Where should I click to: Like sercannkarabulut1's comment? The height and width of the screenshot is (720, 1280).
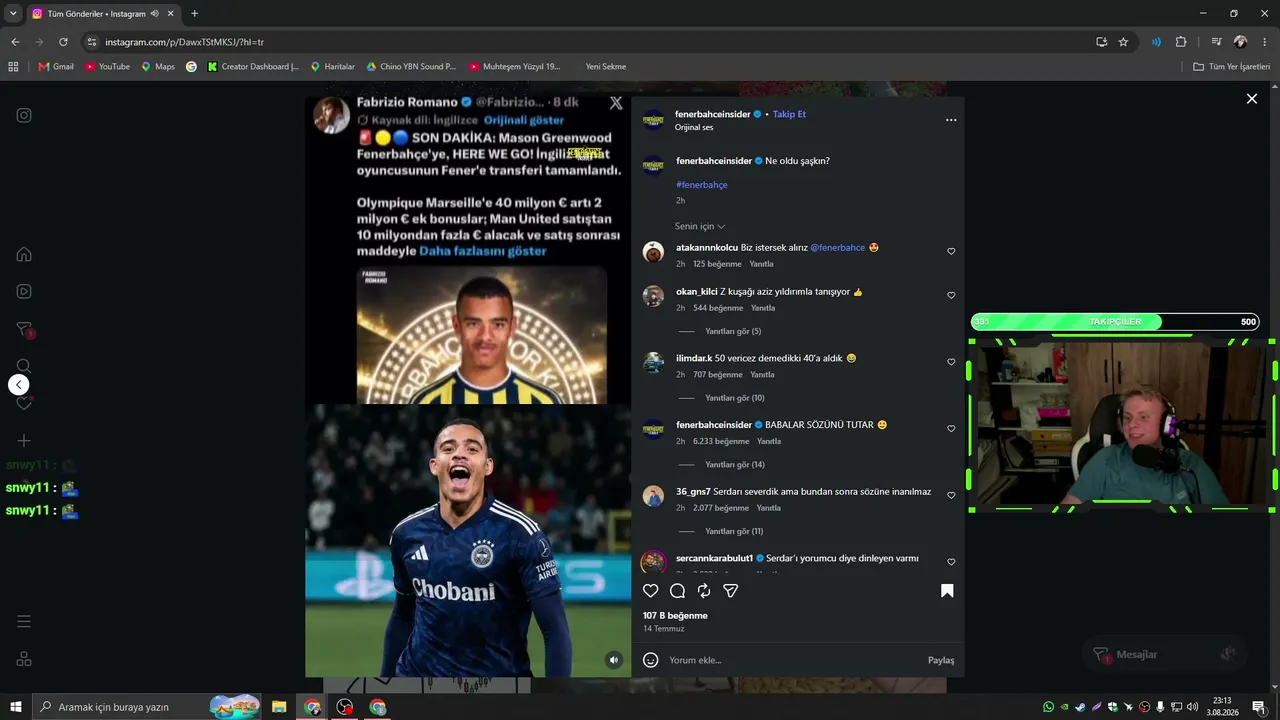coord(951,562)
